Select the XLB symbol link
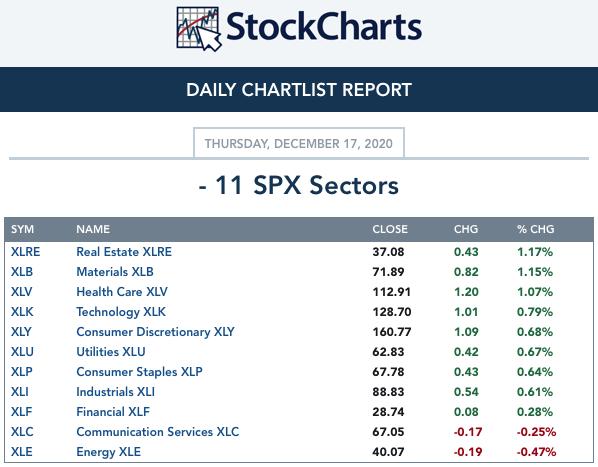Screen dimensions: 598x467 click(22, 272)
